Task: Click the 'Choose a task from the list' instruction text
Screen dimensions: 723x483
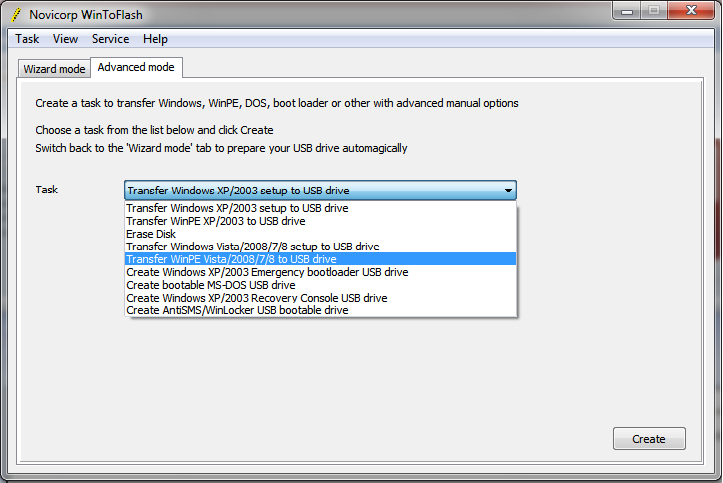Action: point(154,130)
